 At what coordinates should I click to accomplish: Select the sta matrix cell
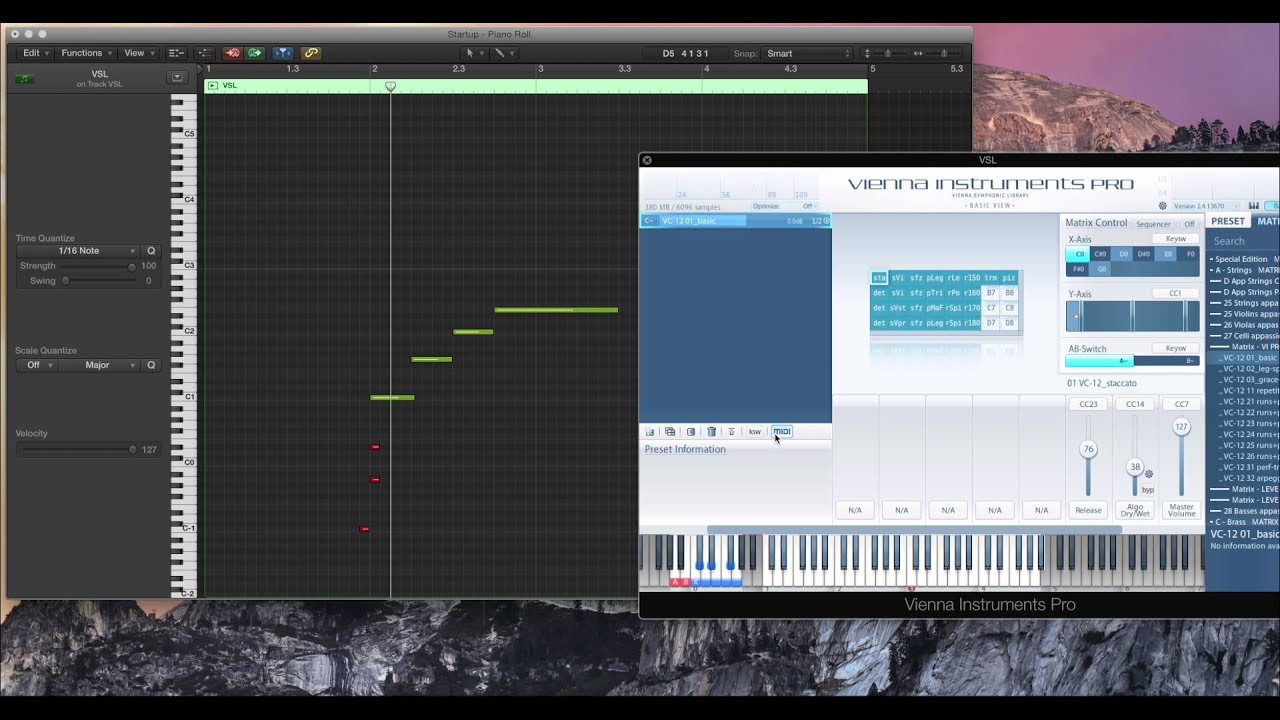pyautogui.click(x=879, y=278)
